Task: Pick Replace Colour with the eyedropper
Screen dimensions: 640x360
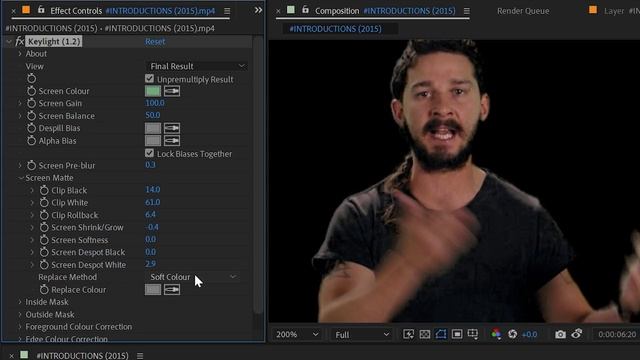Action: tap(172, 289)
